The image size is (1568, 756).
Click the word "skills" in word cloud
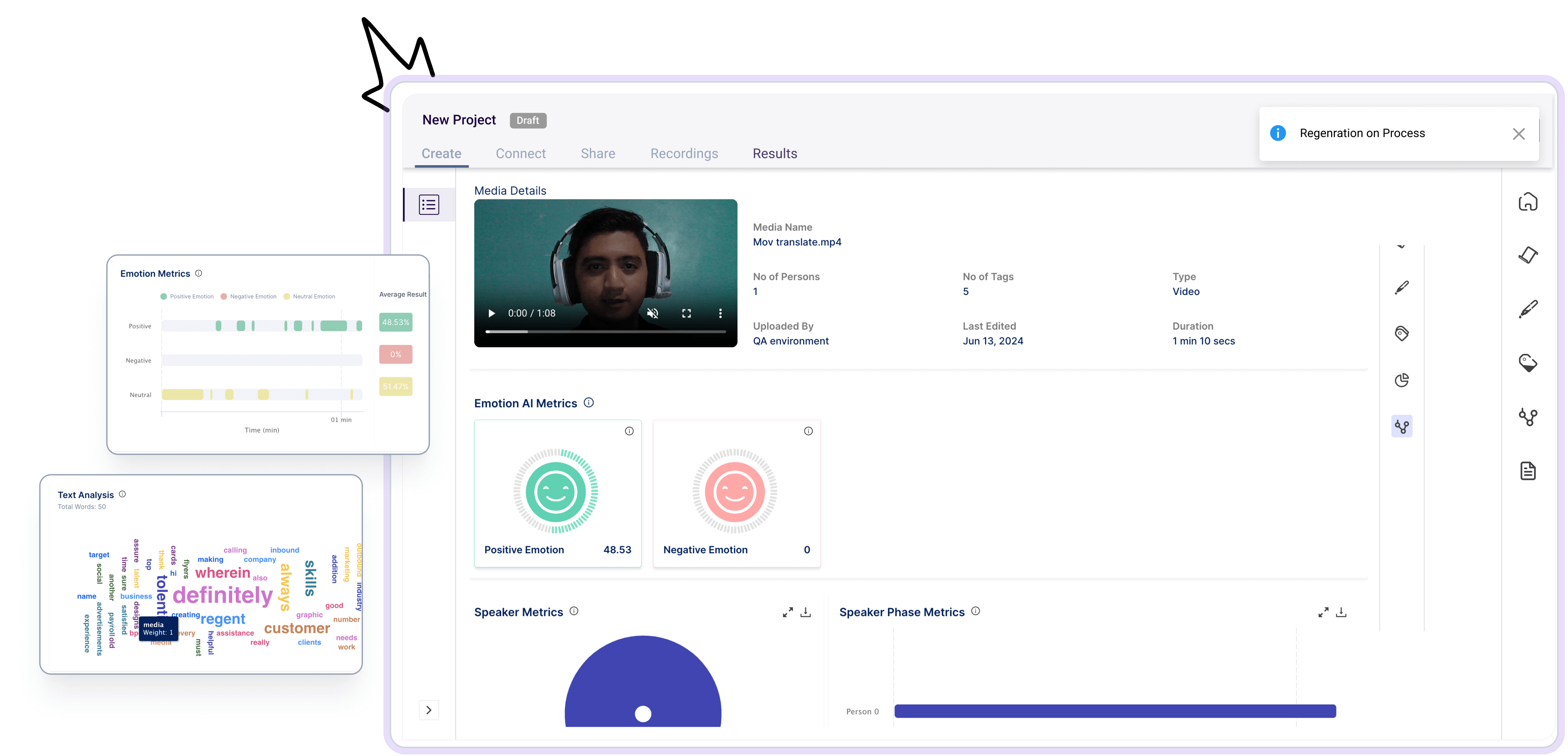(310, 578)
